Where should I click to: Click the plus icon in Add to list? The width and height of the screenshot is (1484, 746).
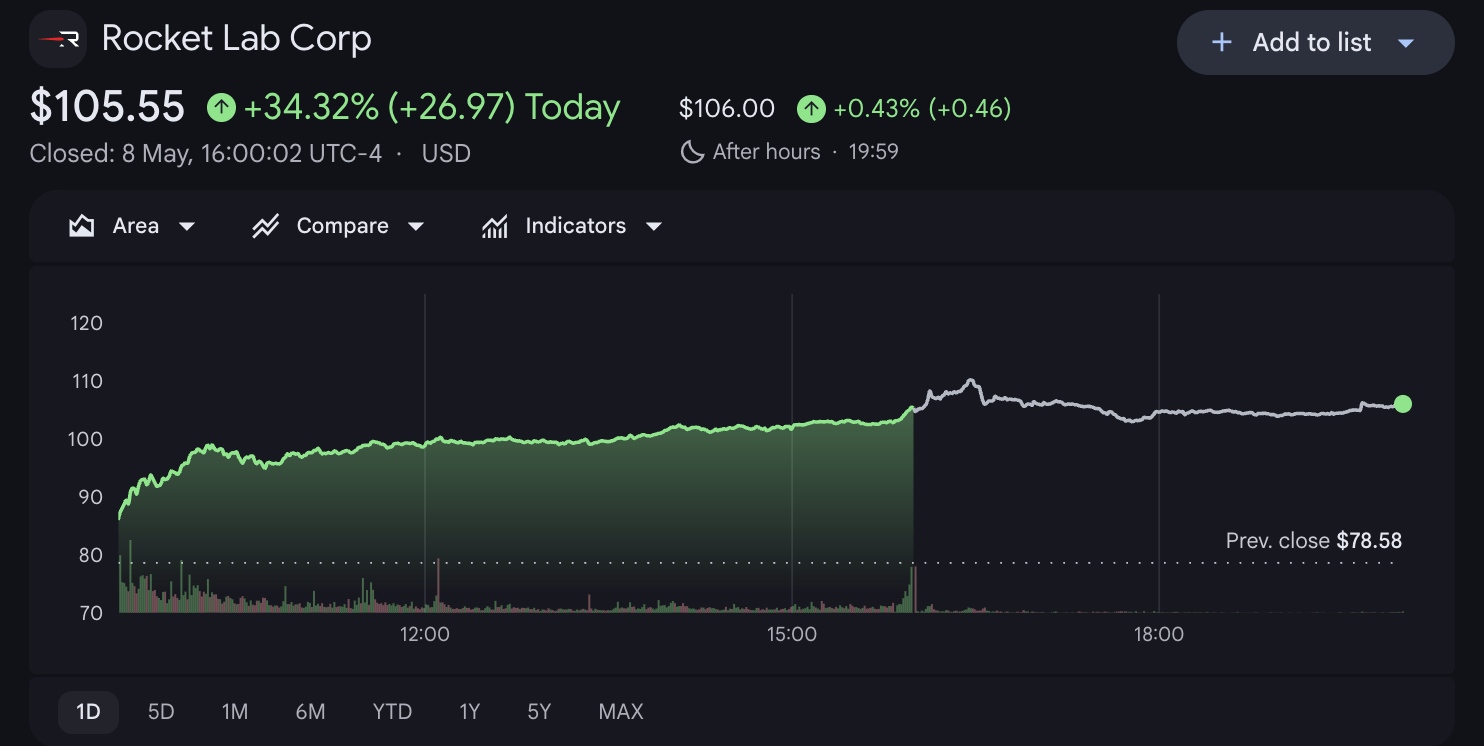coord(1221,42)
